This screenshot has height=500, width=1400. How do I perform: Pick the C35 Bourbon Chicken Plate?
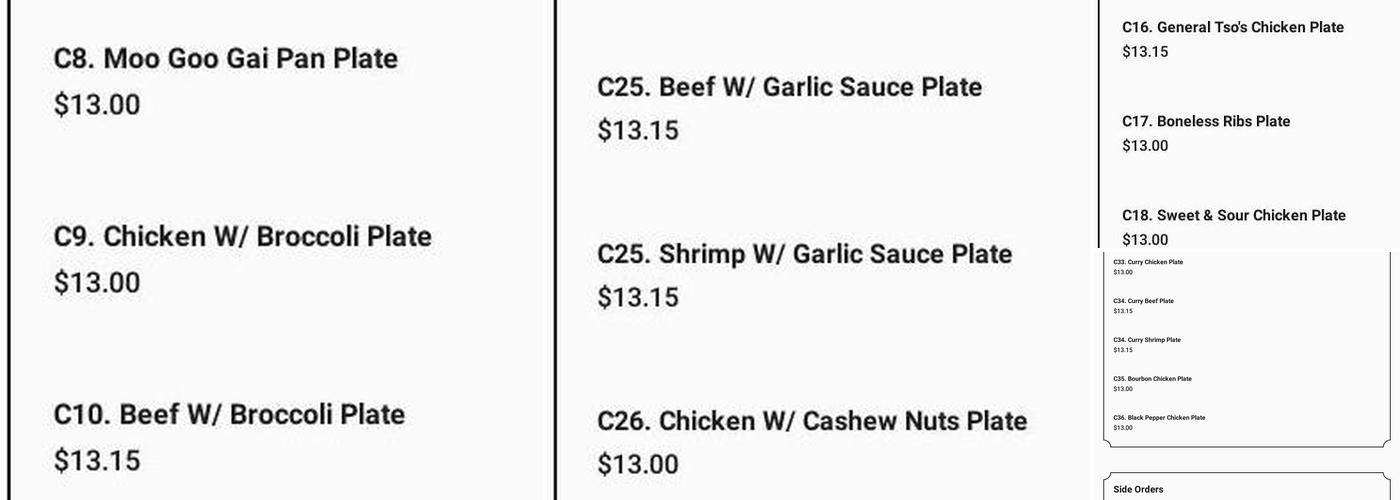pos(1152,379)
